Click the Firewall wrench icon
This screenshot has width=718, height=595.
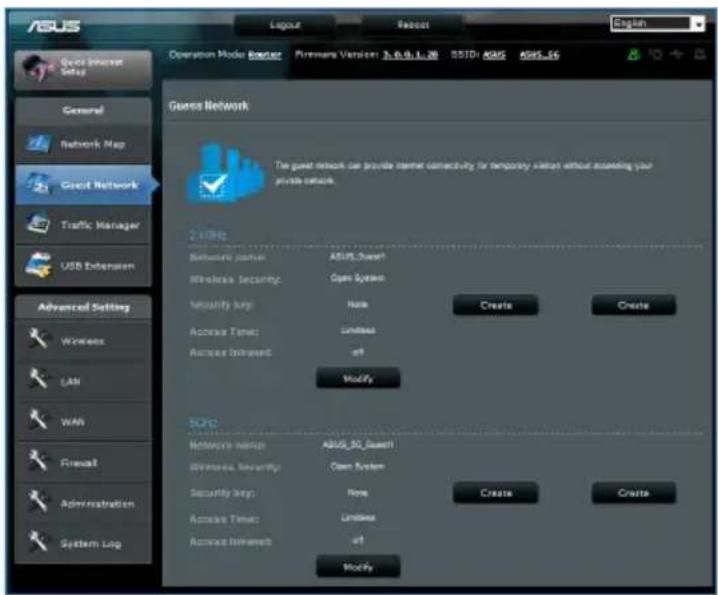click(x=38, y=461)
